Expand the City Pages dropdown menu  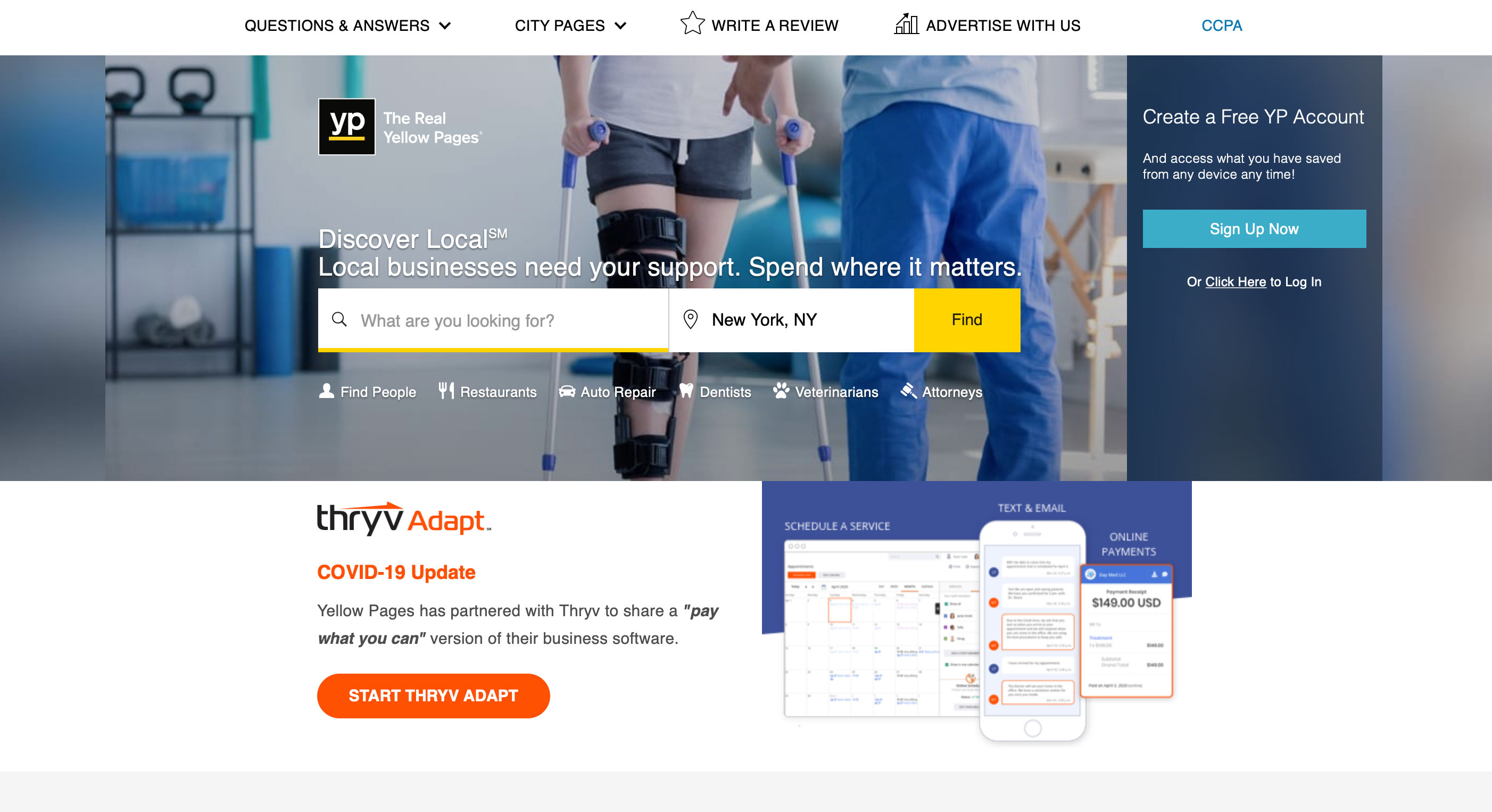pos(571,26)
